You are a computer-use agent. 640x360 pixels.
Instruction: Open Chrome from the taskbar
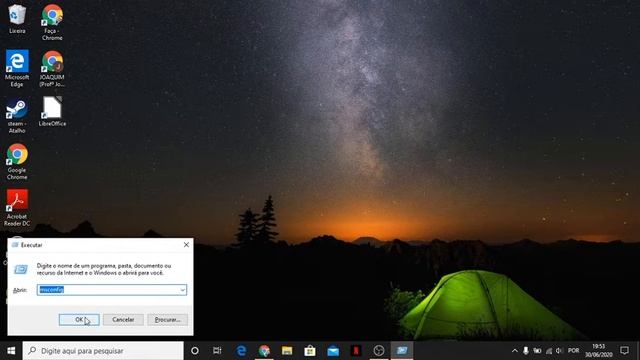coord(264,351)
